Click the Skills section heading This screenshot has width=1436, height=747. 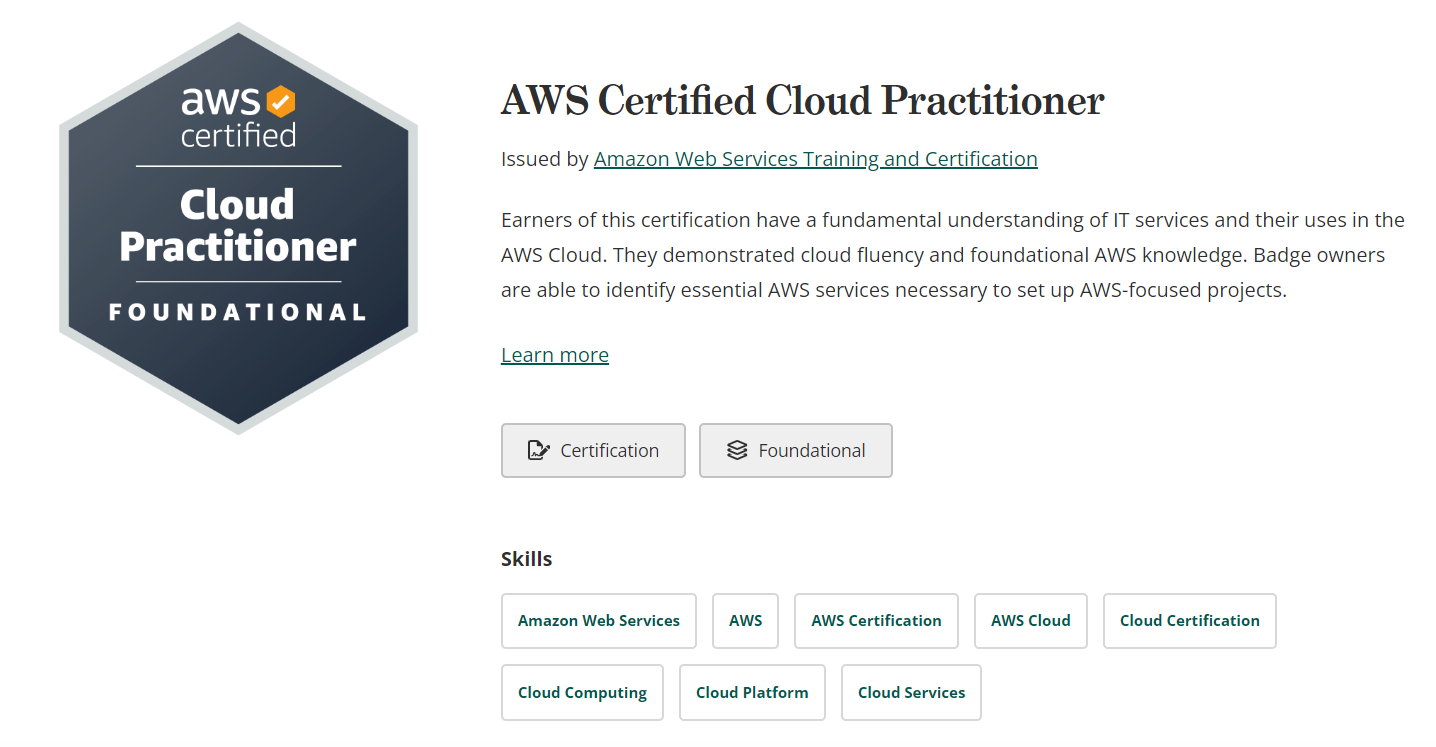527,559
